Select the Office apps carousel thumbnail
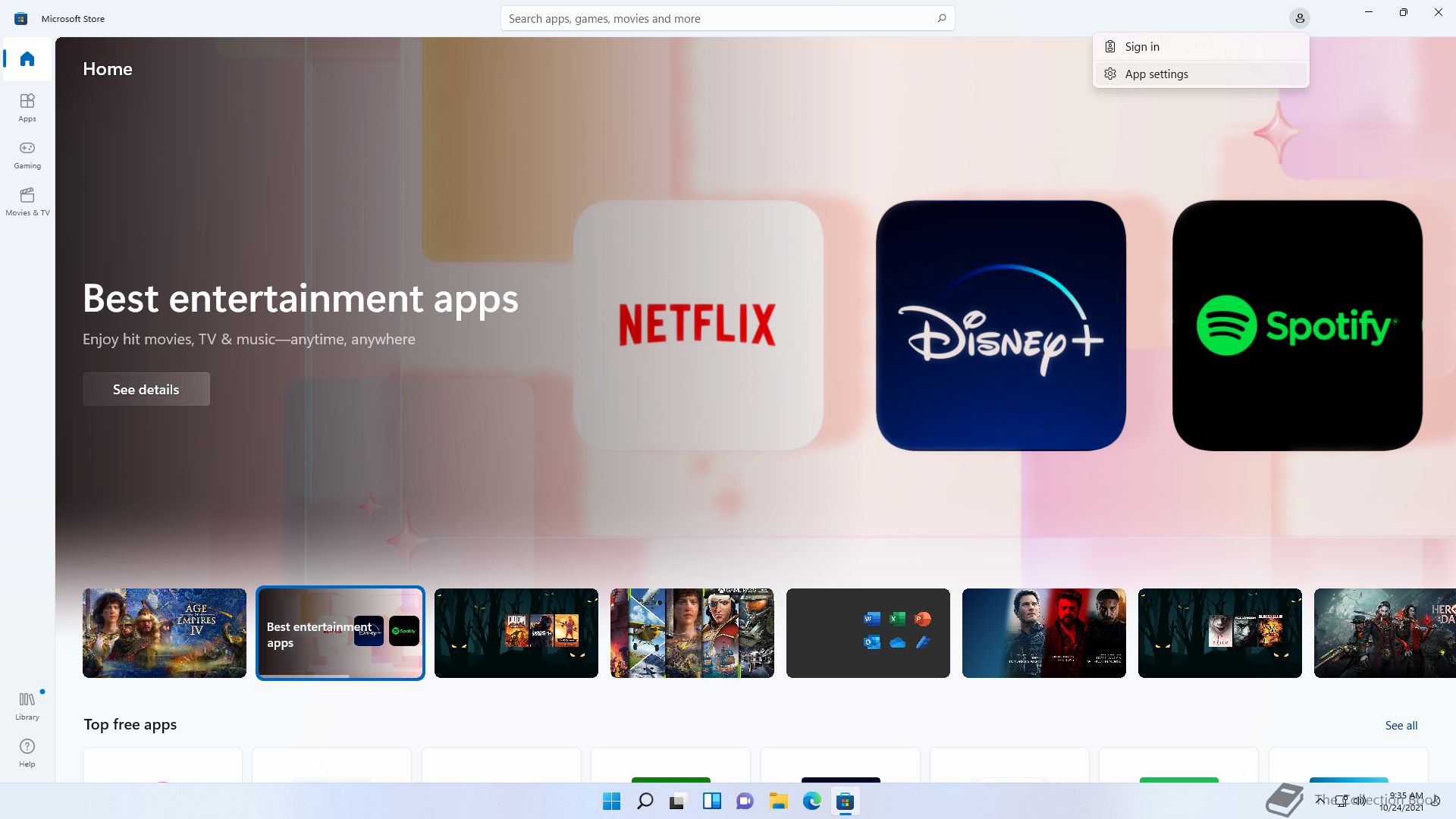This screenshot has height=819, width=1456. (x=868, y=633)
